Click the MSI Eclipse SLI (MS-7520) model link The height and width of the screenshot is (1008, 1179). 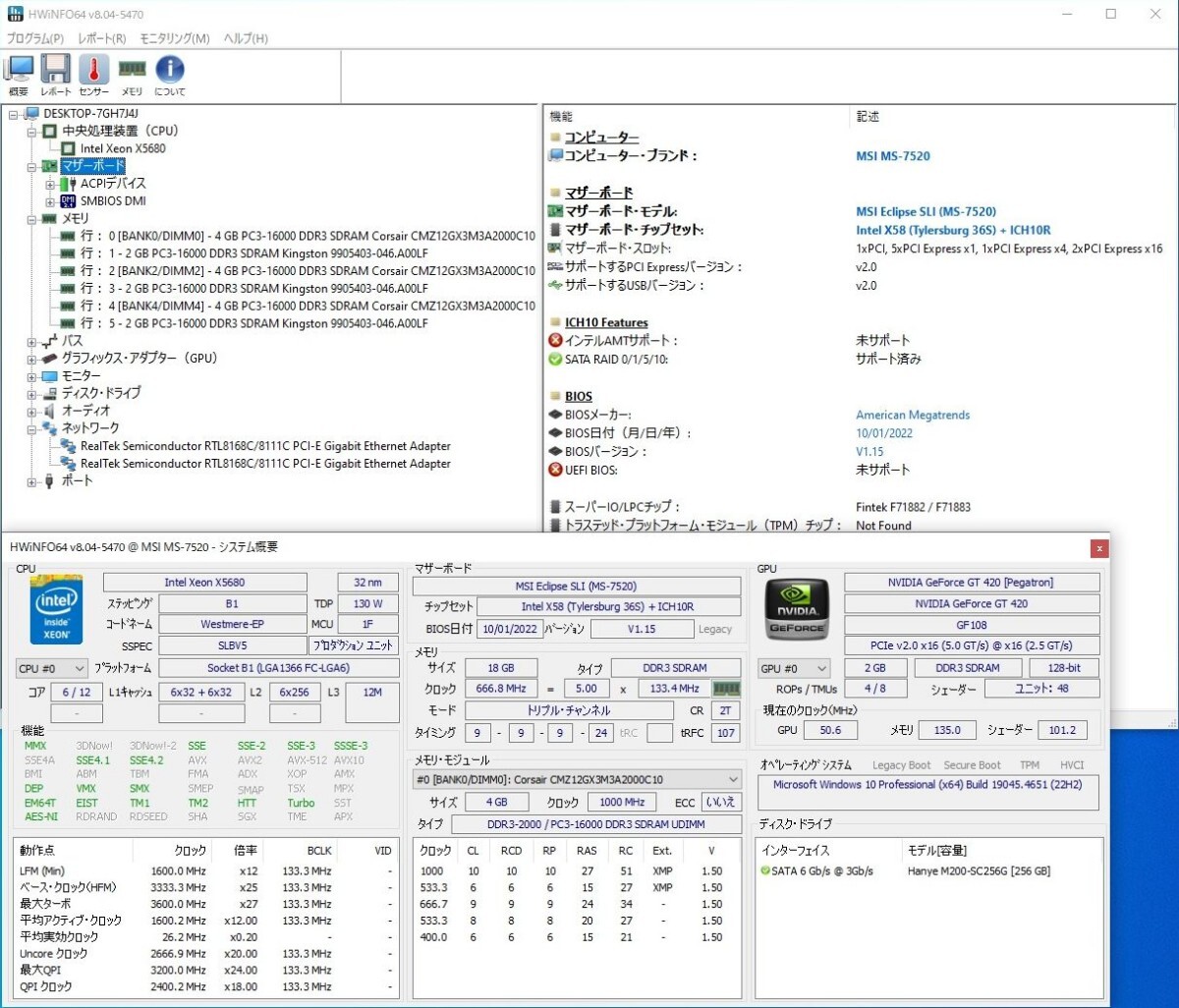[926, 211]
